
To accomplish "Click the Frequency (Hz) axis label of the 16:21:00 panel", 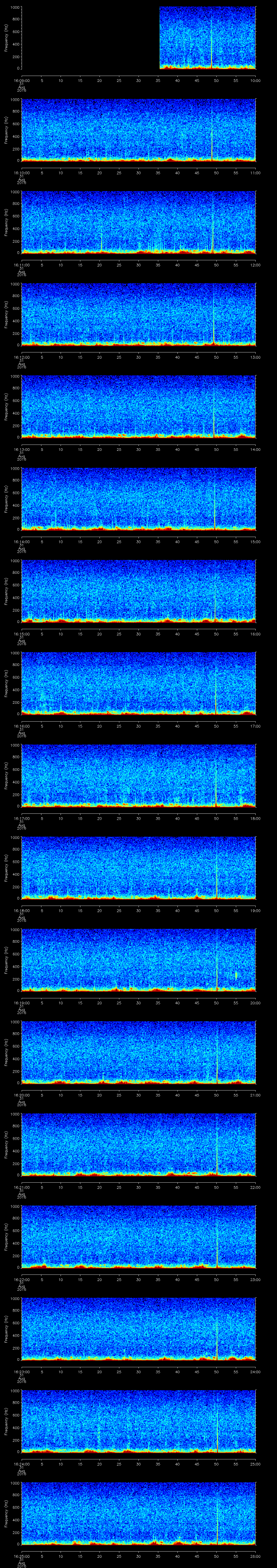I will (7, 1144).
